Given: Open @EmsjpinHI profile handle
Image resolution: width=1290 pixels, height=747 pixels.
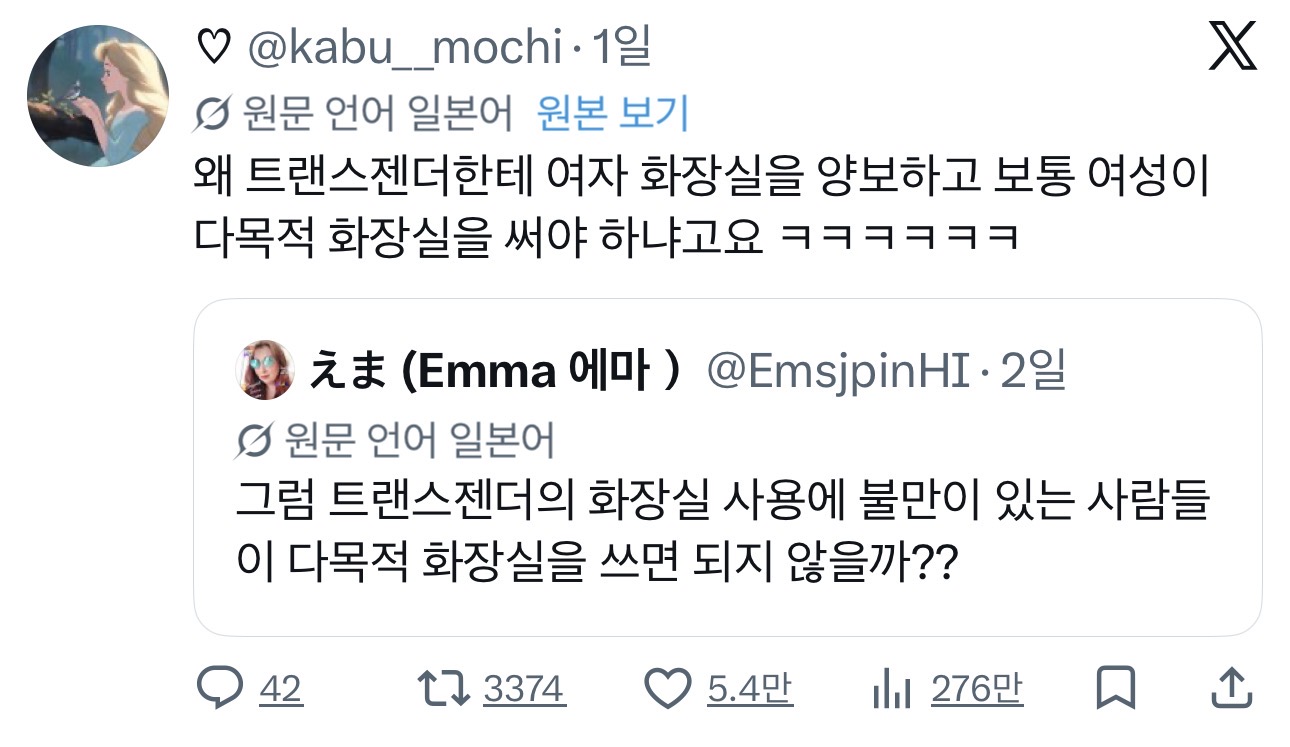Looking at the screenshot, I should tap(839, 372).
